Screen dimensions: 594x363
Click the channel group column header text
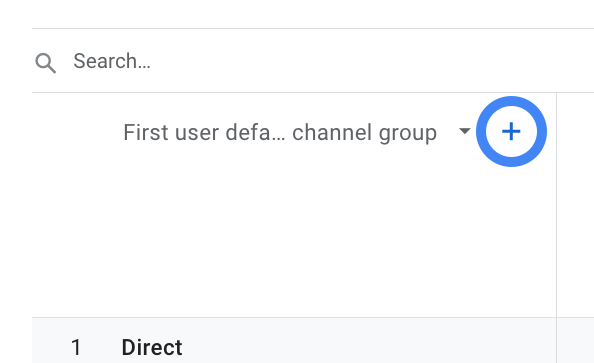(280, 133)
